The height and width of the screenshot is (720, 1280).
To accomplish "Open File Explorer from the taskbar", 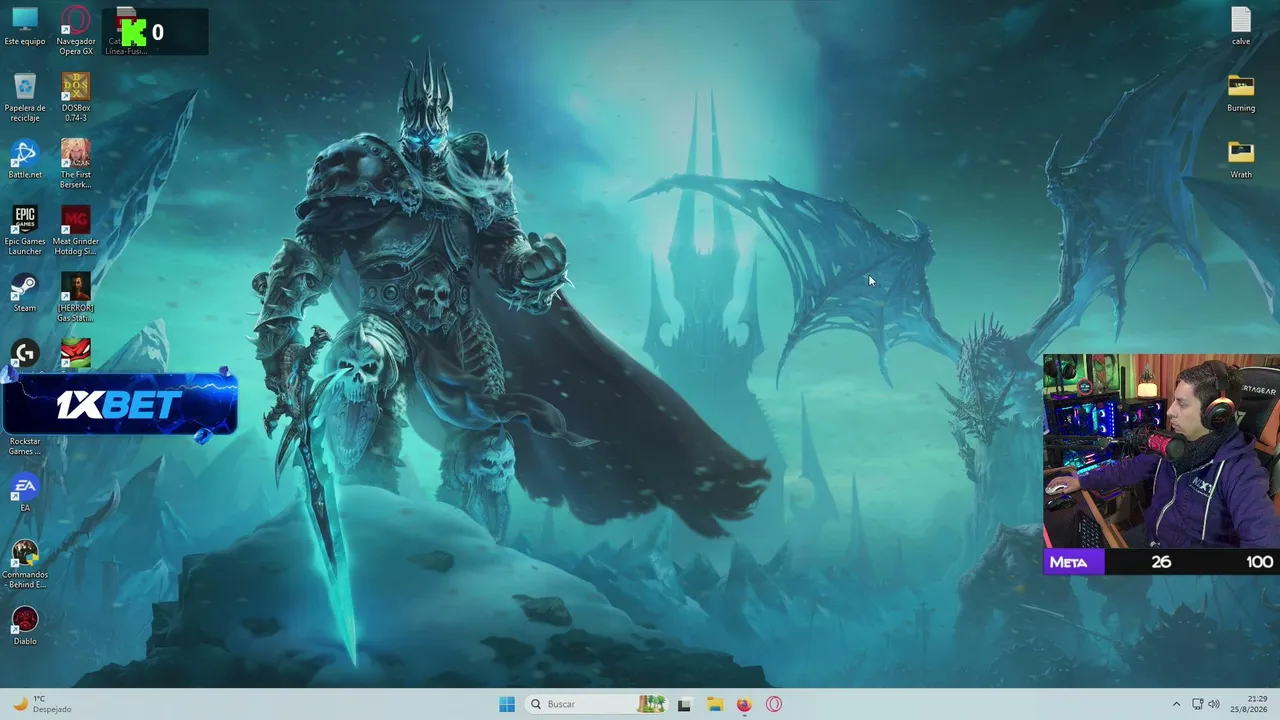I will click(x=714, y=704).
